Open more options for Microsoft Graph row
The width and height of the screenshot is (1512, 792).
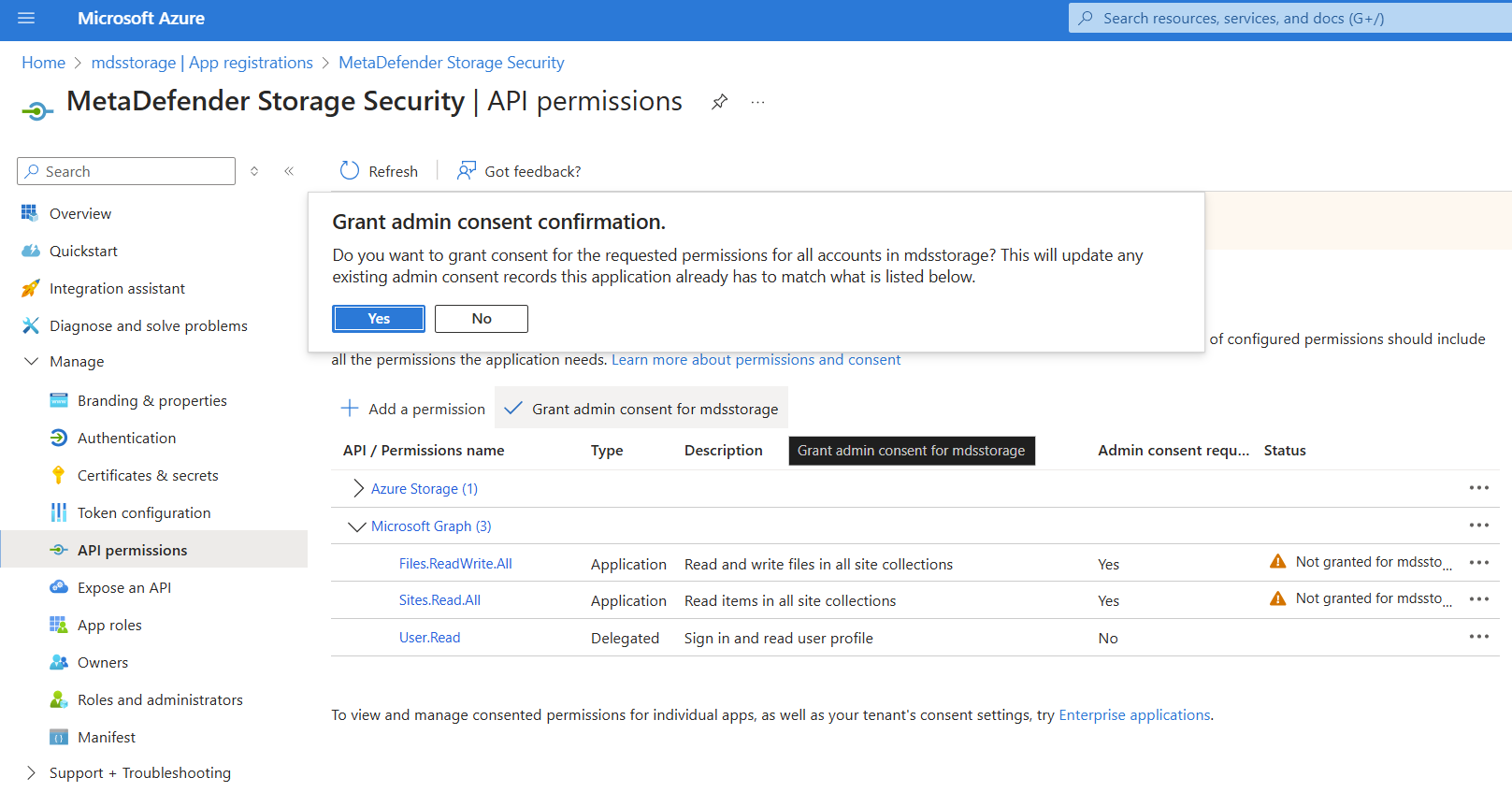1478,525
